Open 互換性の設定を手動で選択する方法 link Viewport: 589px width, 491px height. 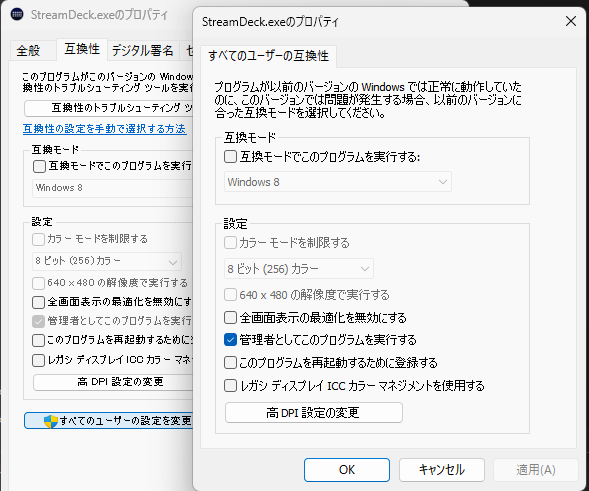click(104, 129)
